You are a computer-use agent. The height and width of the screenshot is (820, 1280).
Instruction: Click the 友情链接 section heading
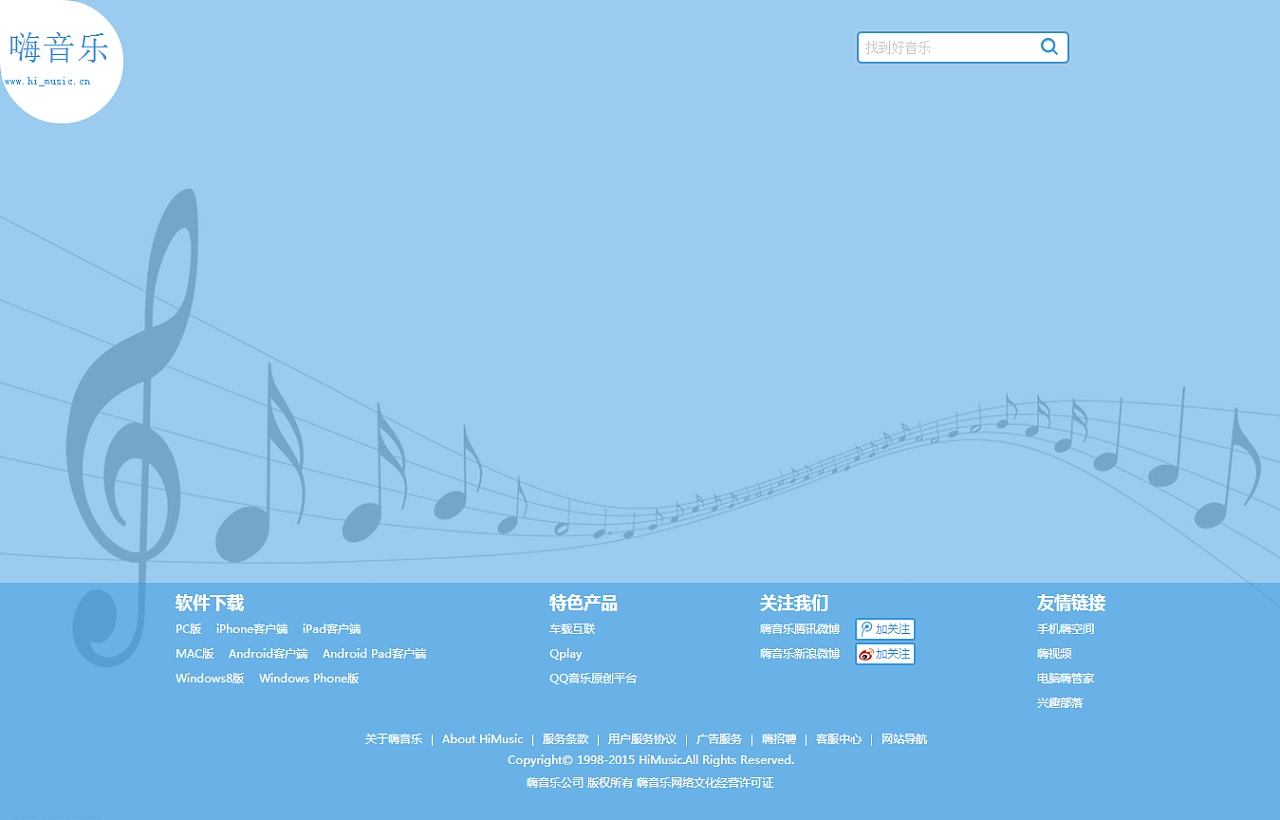1071,603
